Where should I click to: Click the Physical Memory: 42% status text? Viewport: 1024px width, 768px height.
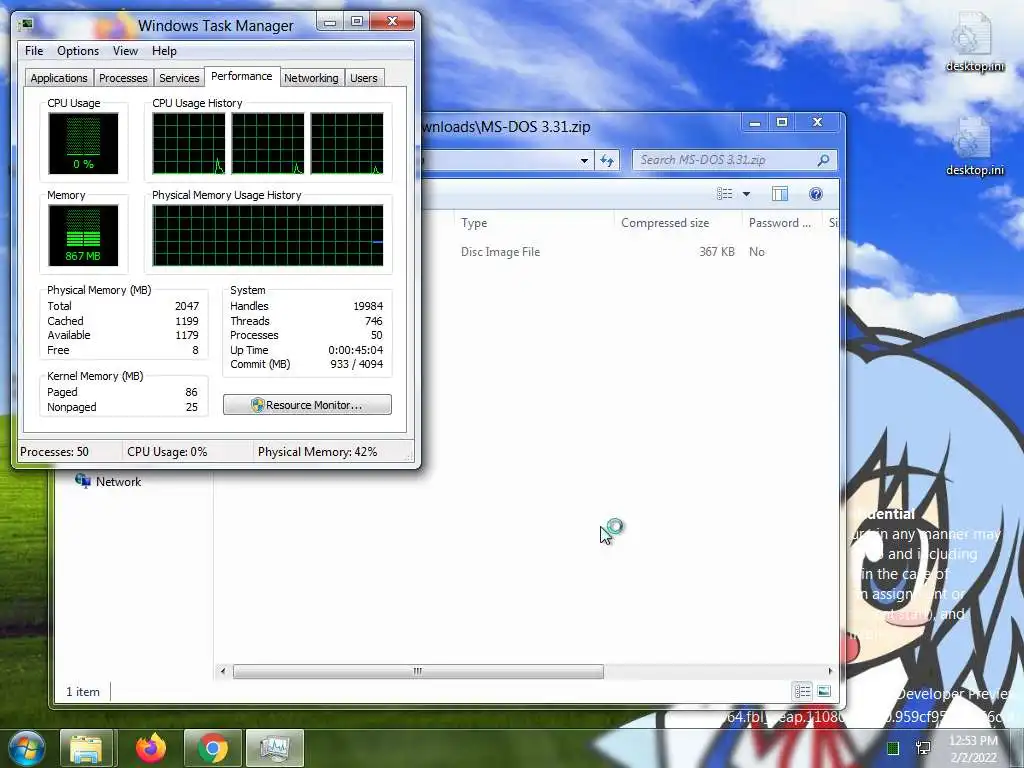tap(317, 452)
